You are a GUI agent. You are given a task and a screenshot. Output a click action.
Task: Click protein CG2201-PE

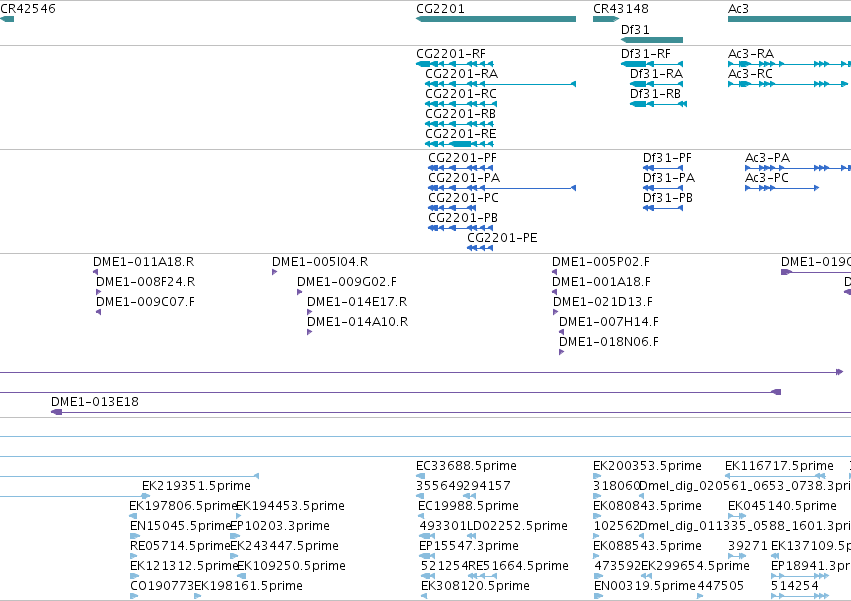tap(480, 248)
